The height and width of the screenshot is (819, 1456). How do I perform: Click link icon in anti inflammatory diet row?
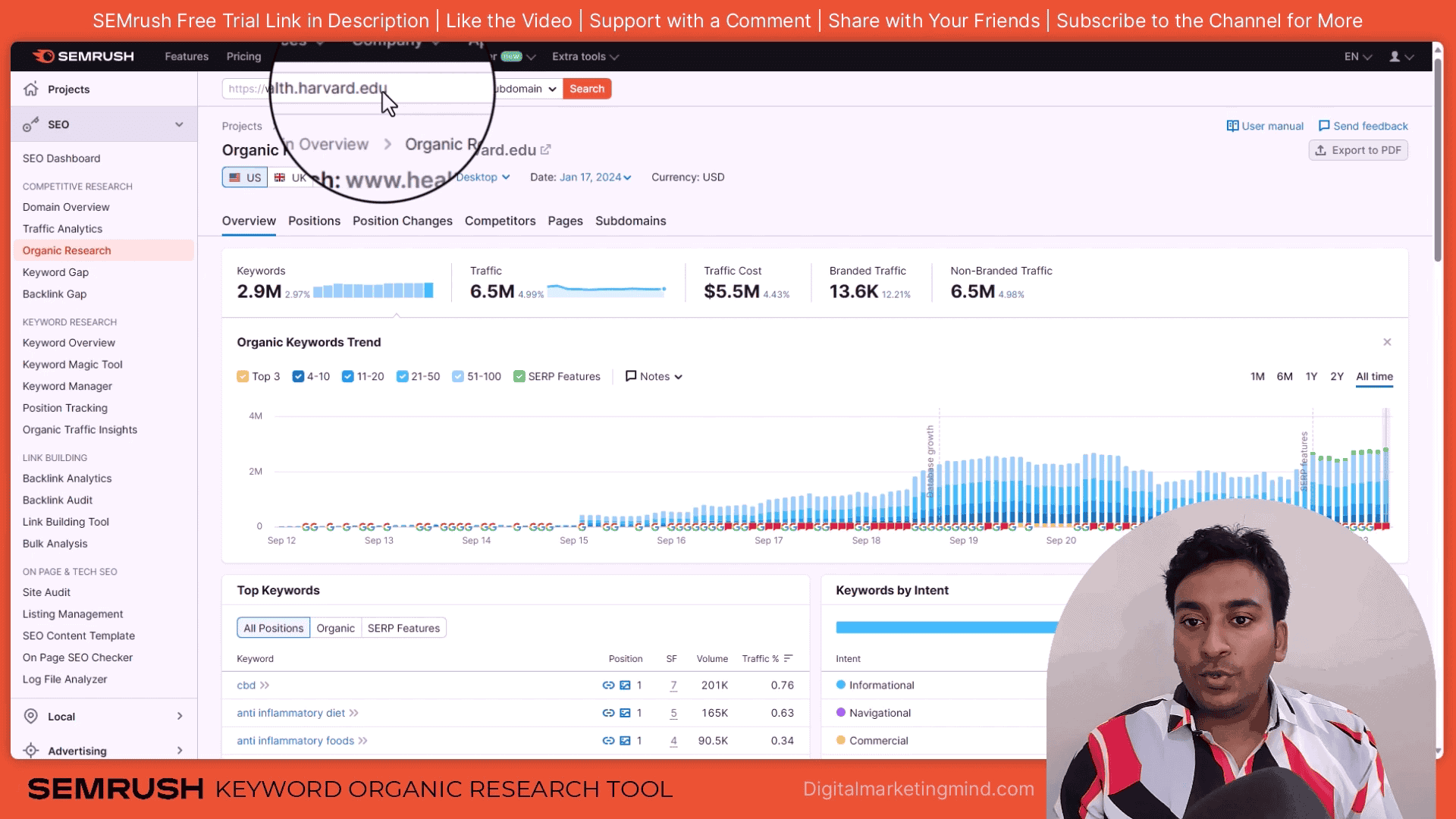pyautogui.click(x=608, y=713)
